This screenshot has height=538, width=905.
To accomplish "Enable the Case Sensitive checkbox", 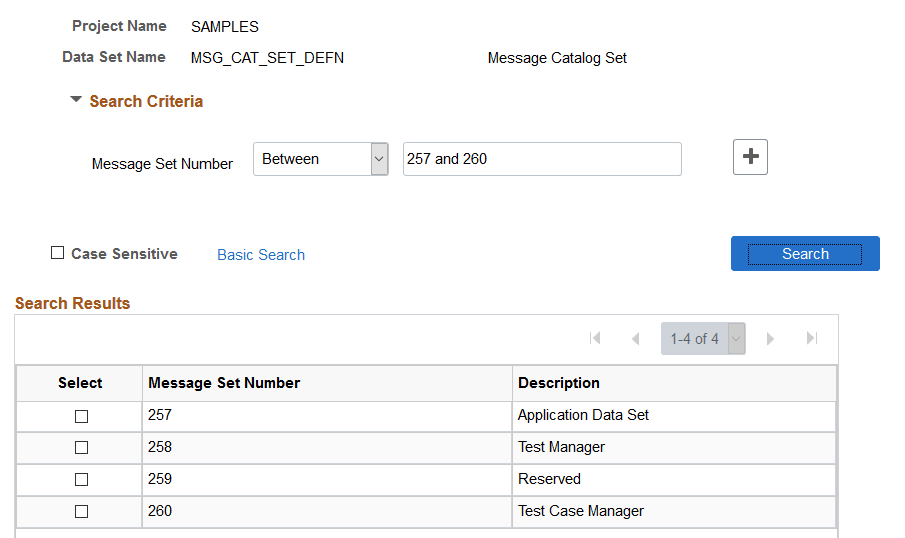I will pyautogui.click(x=58, y=253).
